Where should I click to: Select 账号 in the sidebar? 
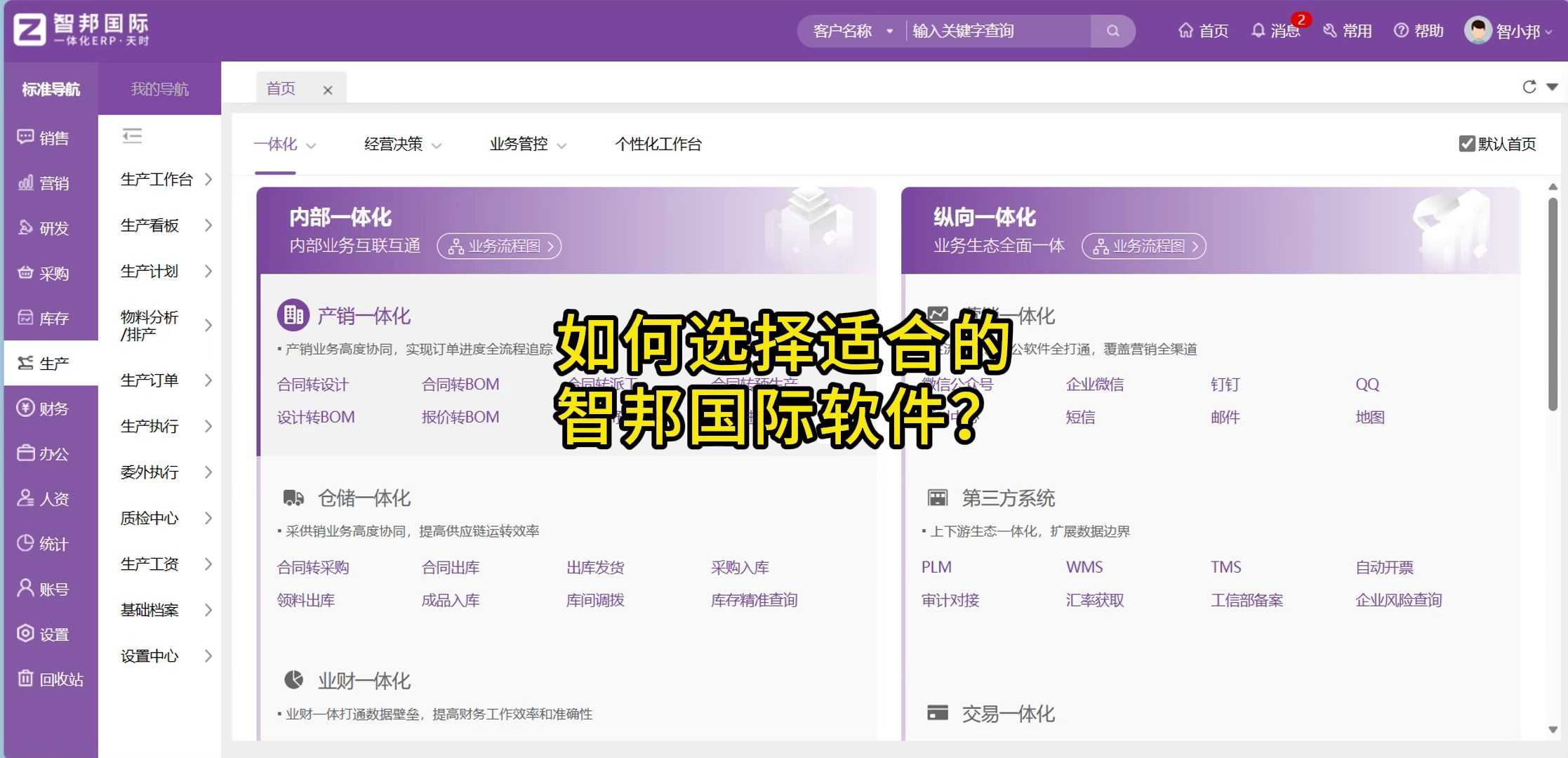pos(51,589)
